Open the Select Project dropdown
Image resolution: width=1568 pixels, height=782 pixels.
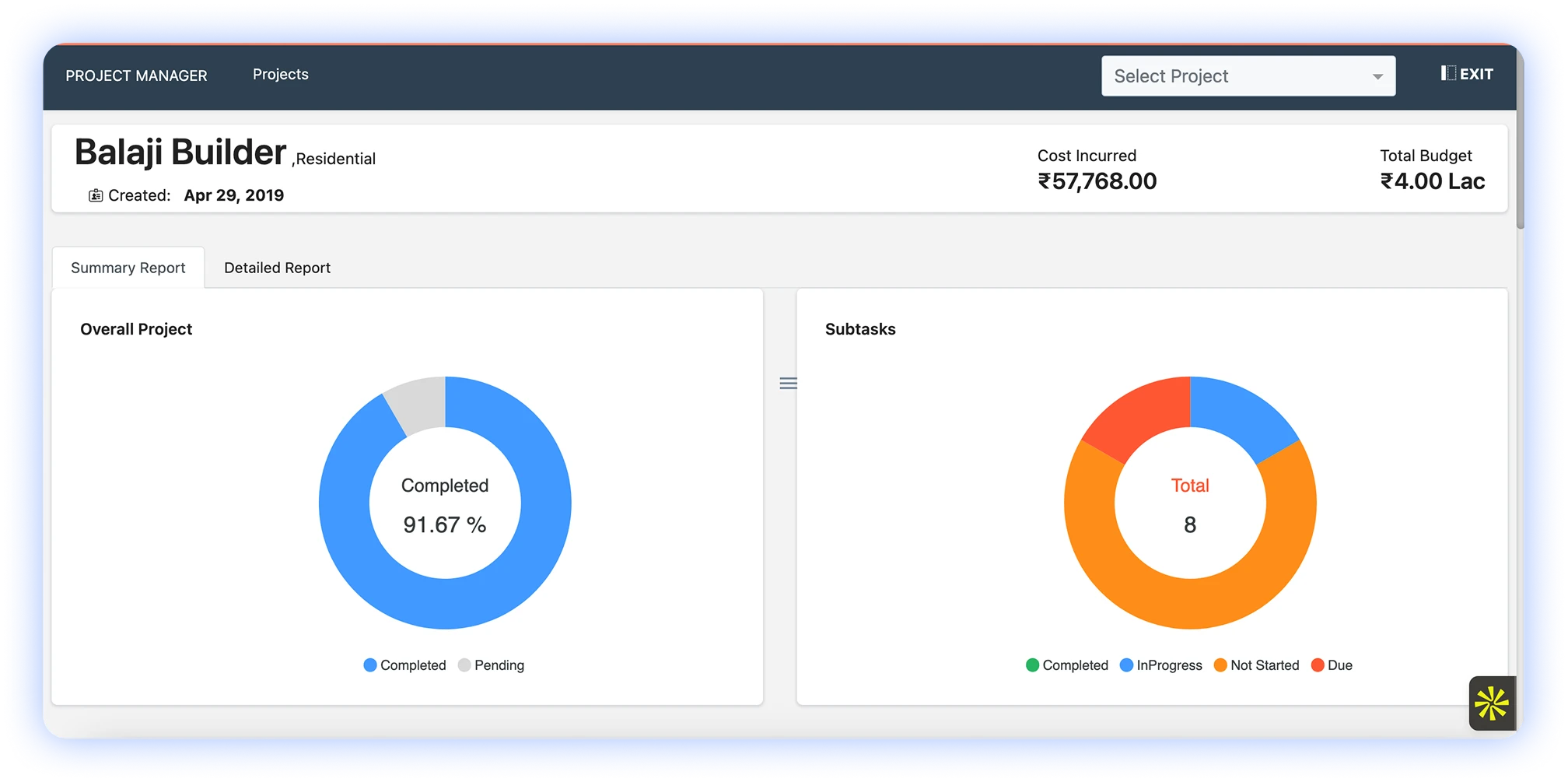pyautogui.click(x=1248, y=76)
